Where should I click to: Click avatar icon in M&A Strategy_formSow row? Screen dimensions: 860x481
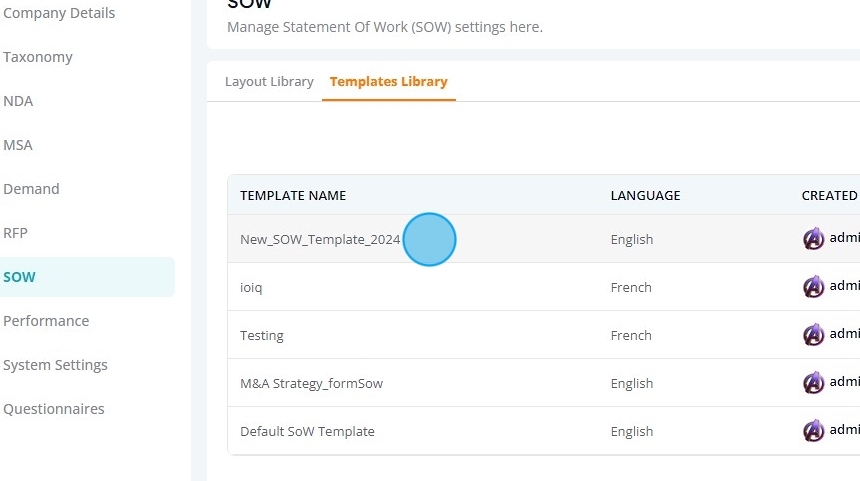814,383
